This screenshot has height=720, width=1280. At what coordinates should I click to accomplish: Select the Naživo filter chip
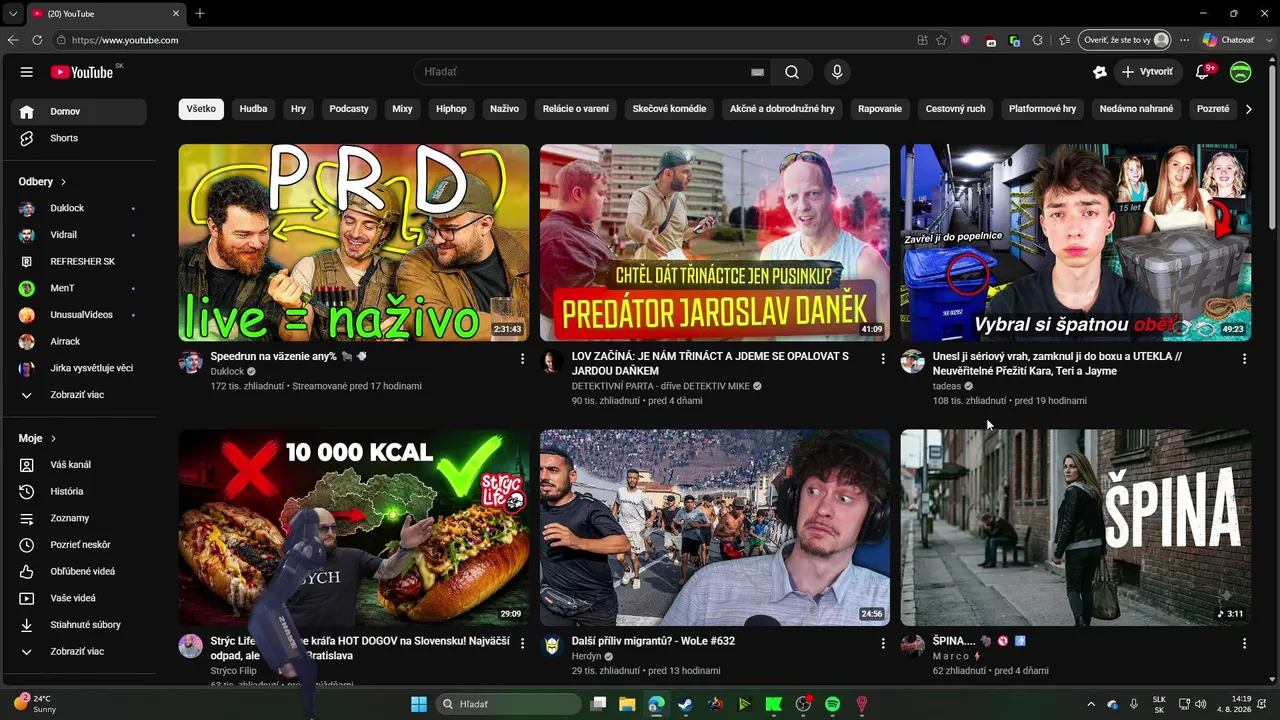point(504,109)
